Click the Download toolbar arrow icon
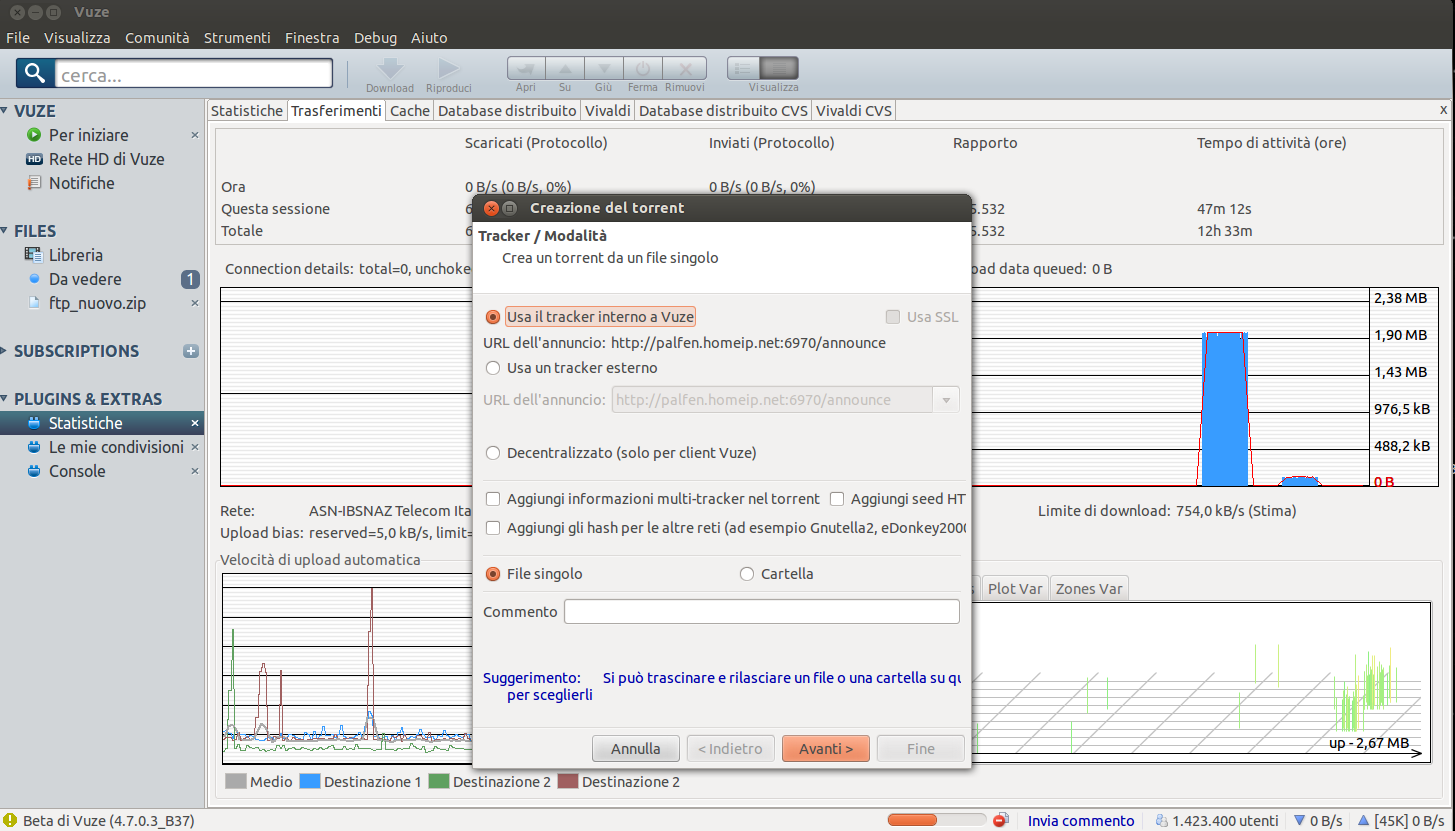The height and width of the screenshot is (831, 1455). pos(390,68)
